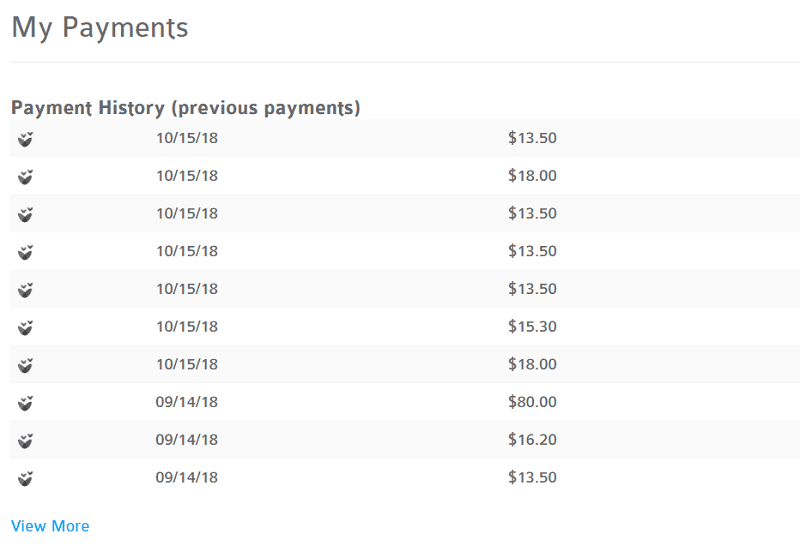Click the icon in the third payment row
This screenshot has height=552, width=800.
26,214
